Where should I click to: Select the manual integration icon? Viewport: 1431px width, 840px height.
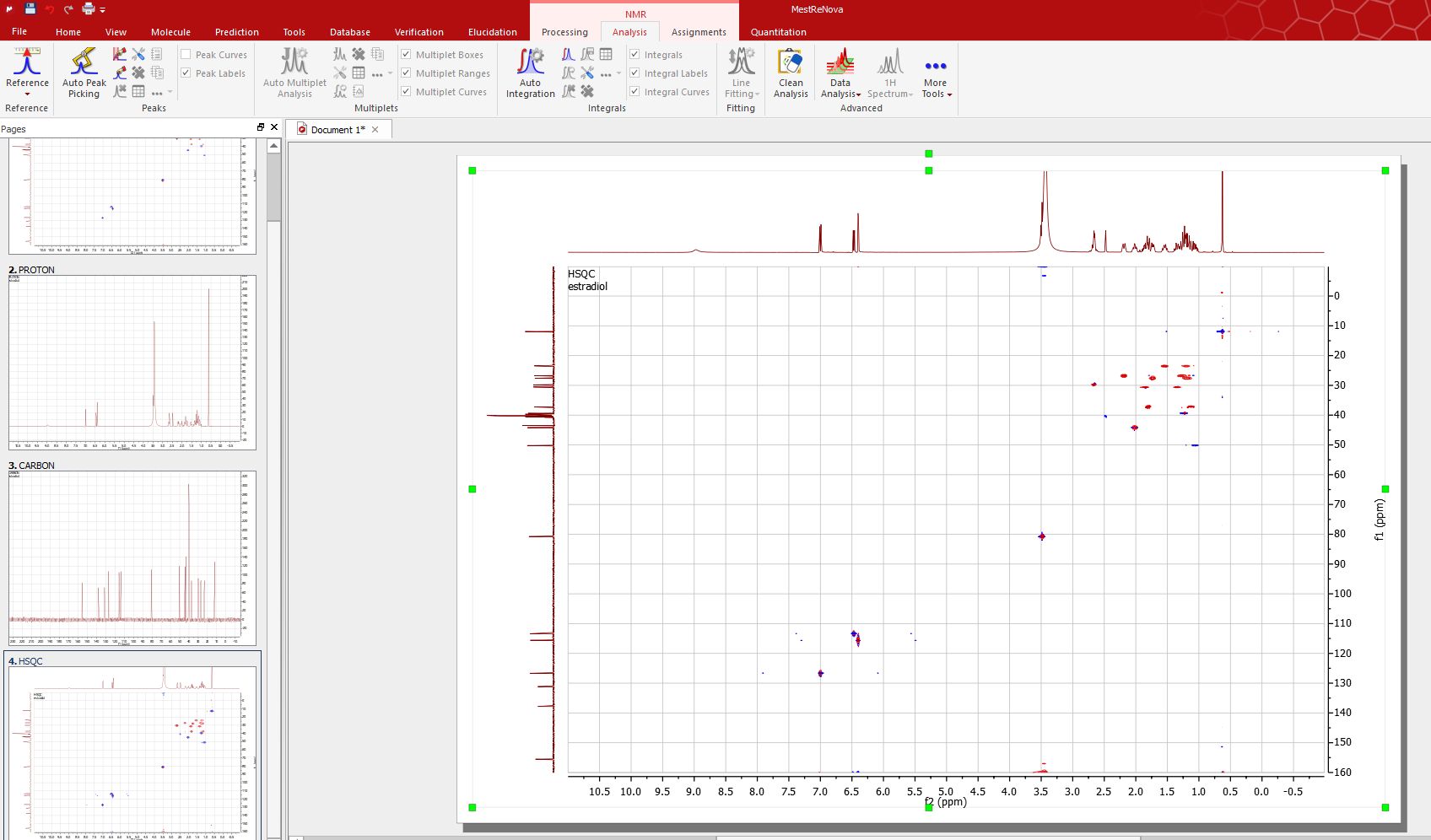pyautogui.click(x=569, y=54)
